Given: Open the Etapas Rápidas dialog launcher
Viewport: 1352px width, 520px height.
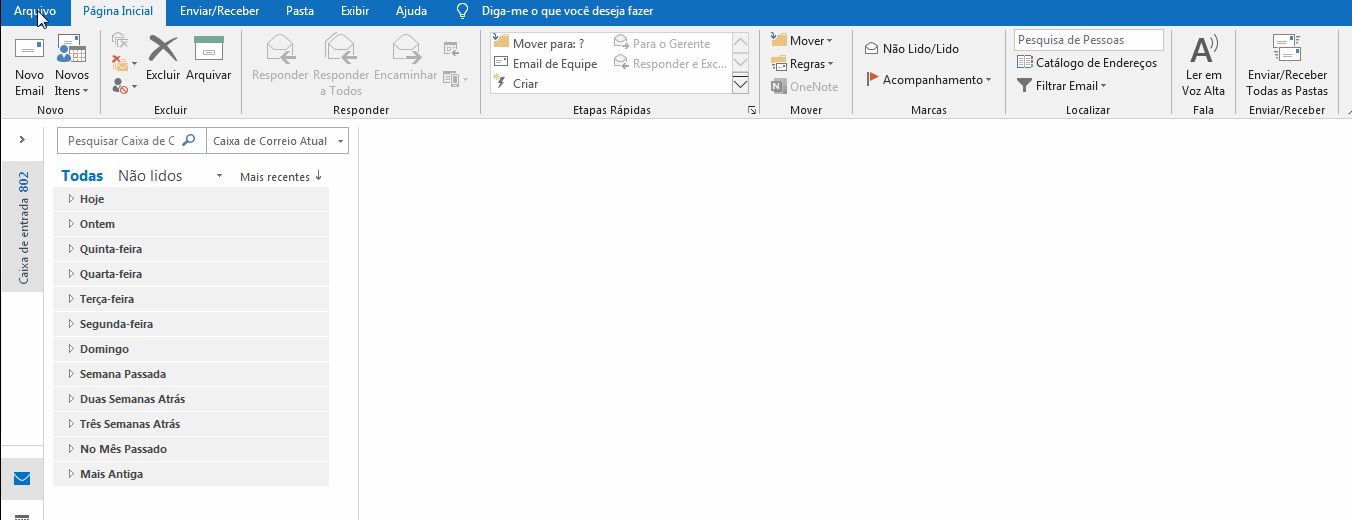Looking at the screenshot, I should [752, 110].
